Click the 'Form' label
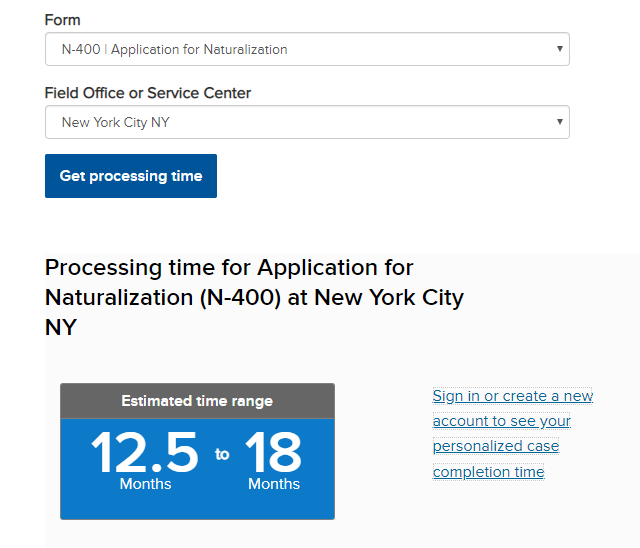 pos(62,20)
